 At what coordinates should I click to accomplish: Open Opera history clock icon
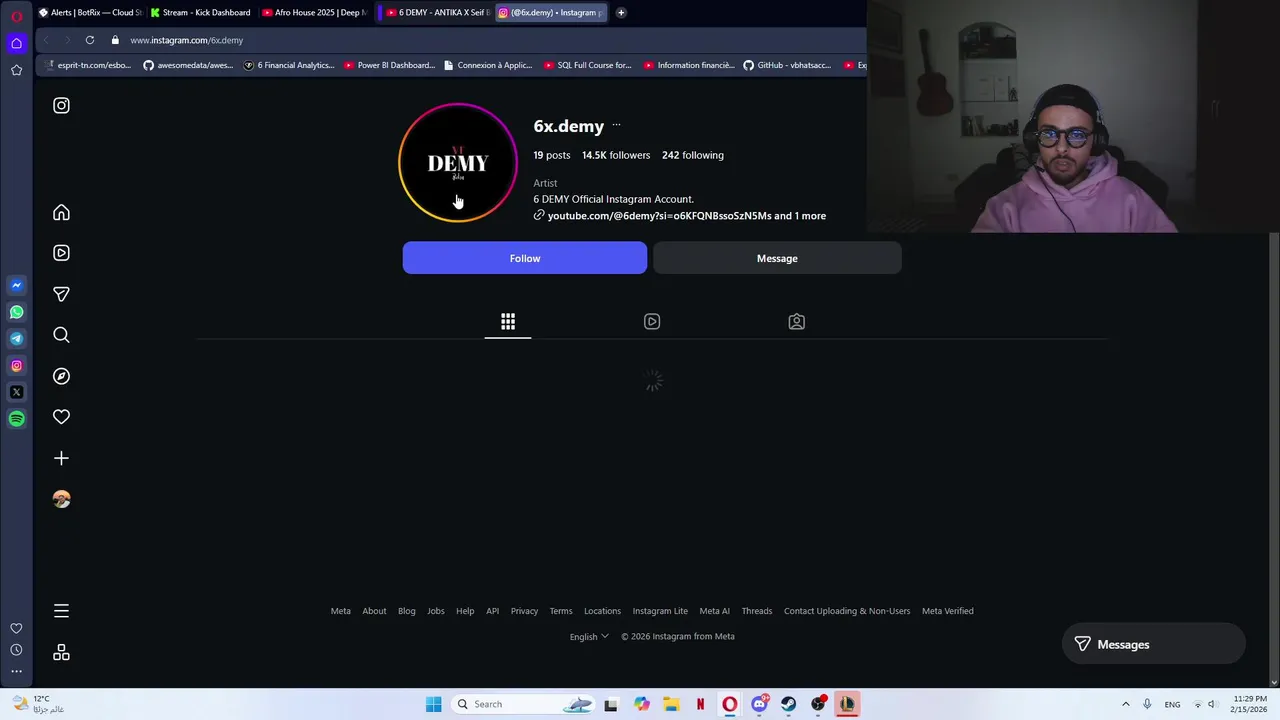tap(16, 650)
